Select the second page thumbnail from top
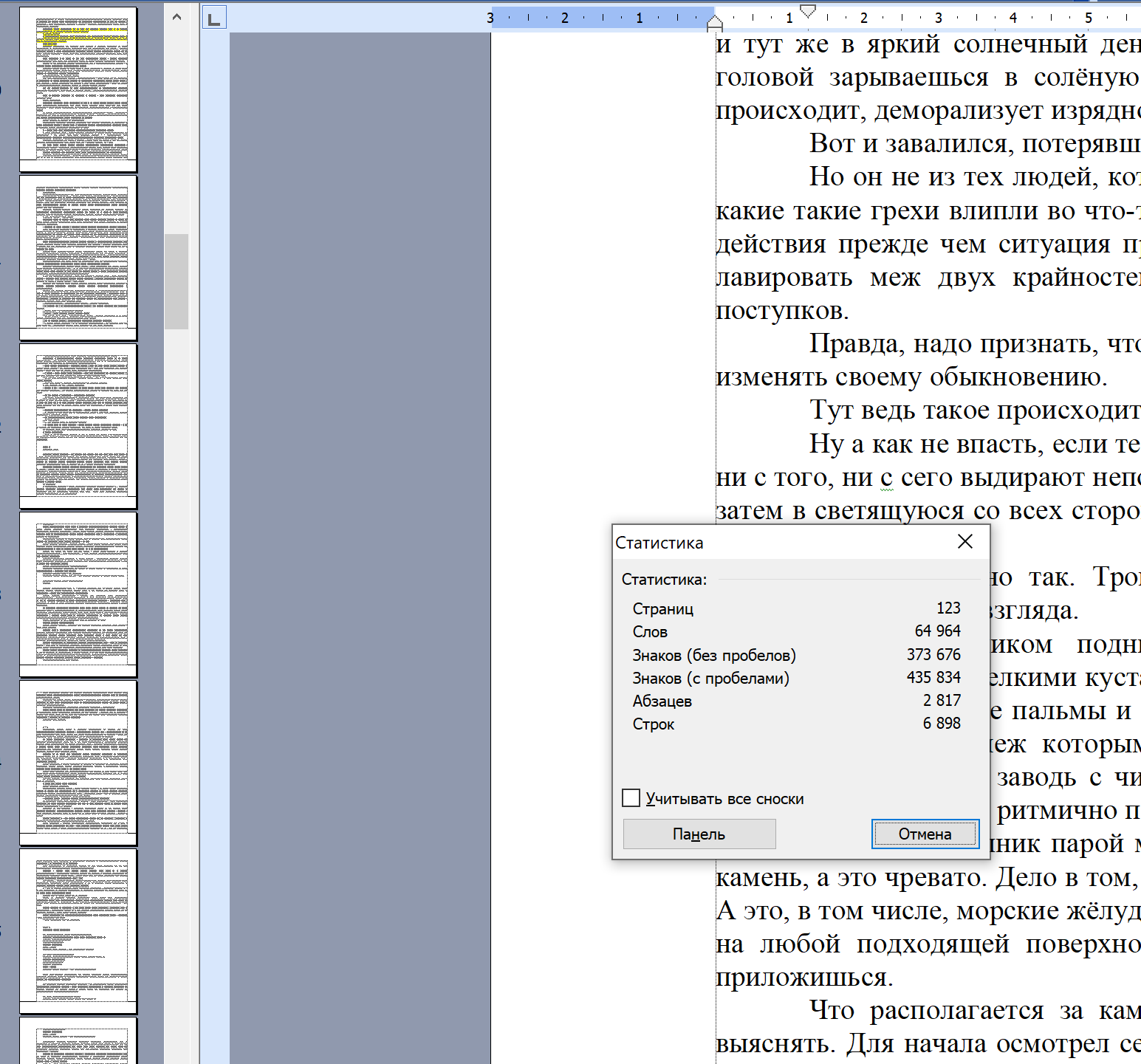1141x1064 pixels. pos(79,256)
